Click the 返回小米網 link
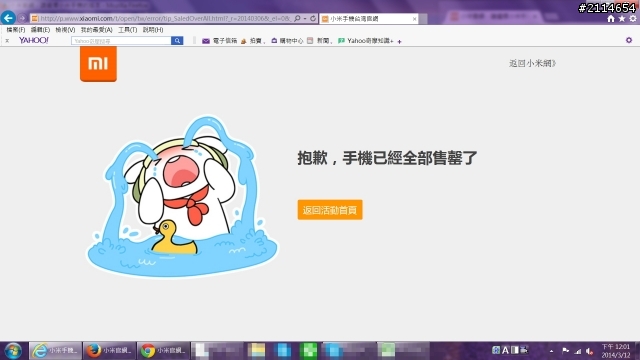Viewport: 640px width, 360px height. [x=533, y=63]
